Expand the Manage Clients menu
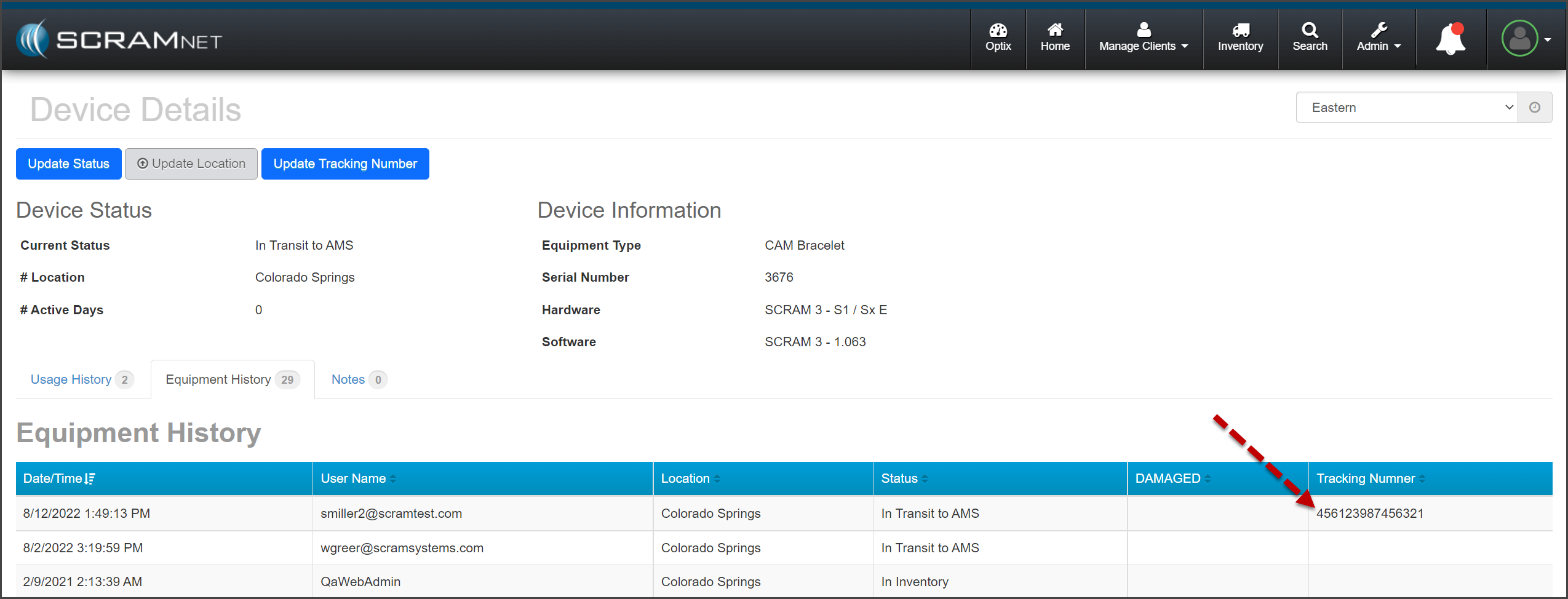Viewport: 1568px width, 599px height. coord(1143,38)
